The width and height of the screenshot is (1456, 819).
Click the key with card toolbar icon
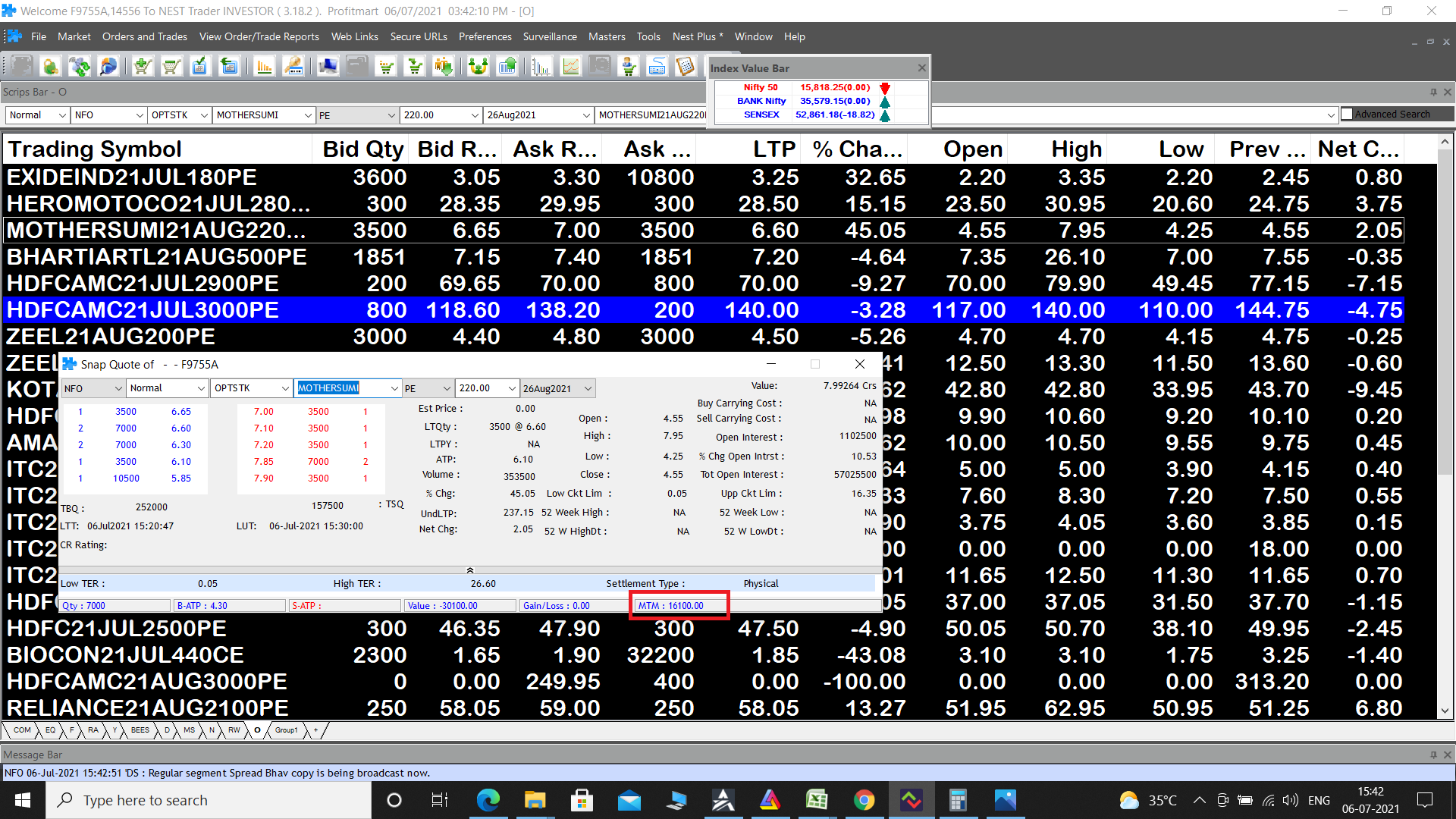(293, 67)
